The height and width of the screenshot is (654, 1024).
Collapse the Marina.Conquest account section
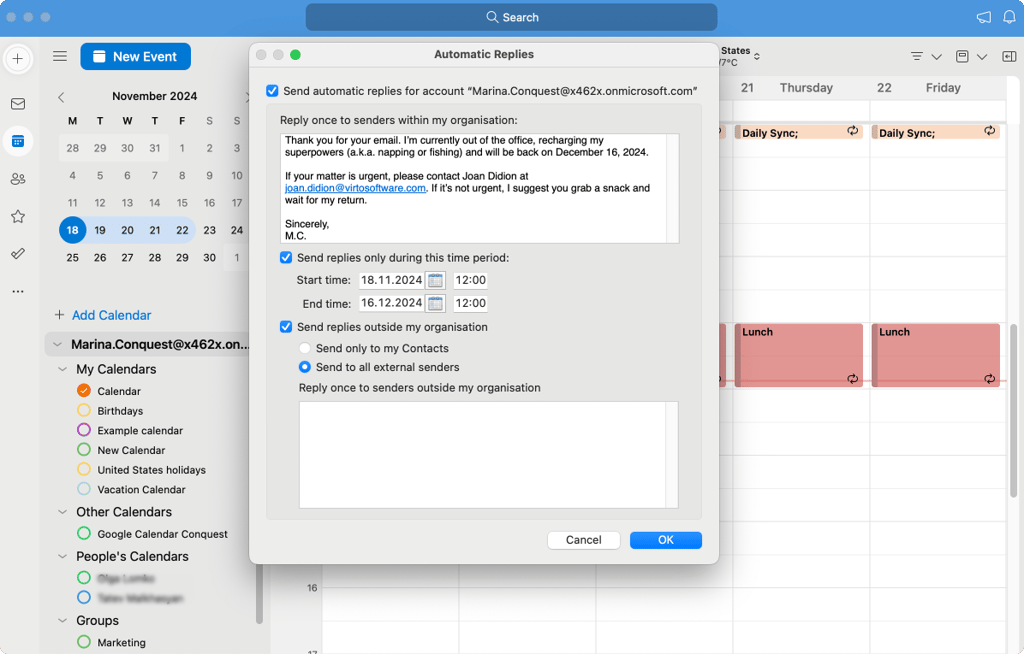pos(57,344)
